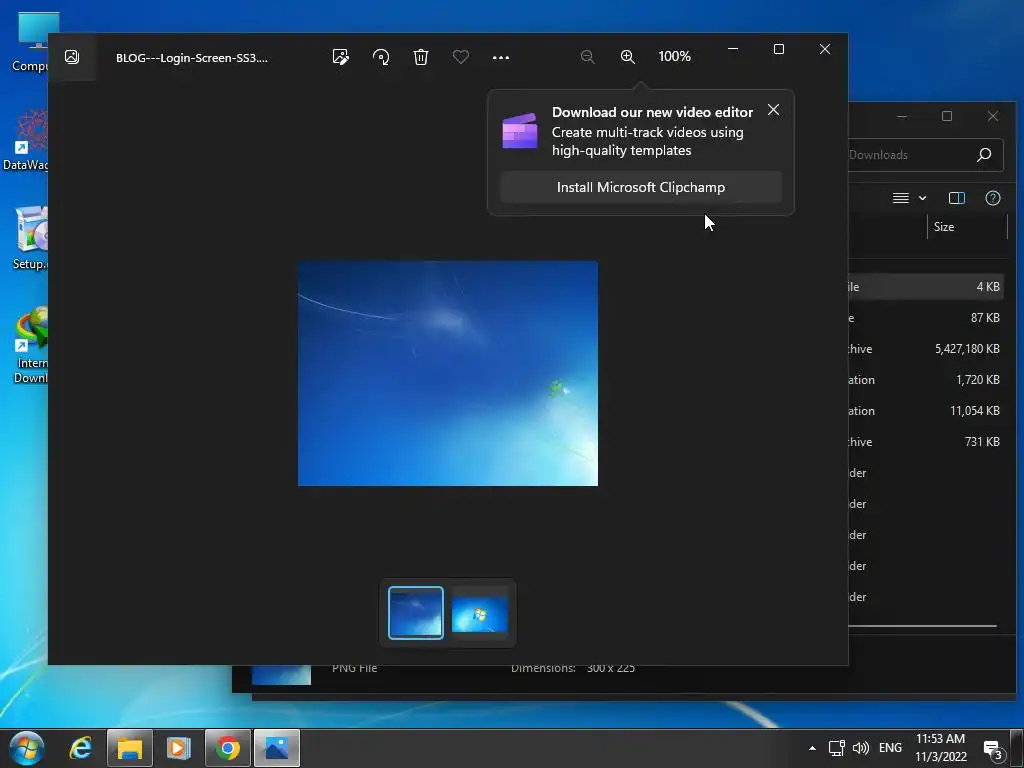Rotate the image with the rotate icon
The image size is (1024, 768).
(x=381, y=57)
